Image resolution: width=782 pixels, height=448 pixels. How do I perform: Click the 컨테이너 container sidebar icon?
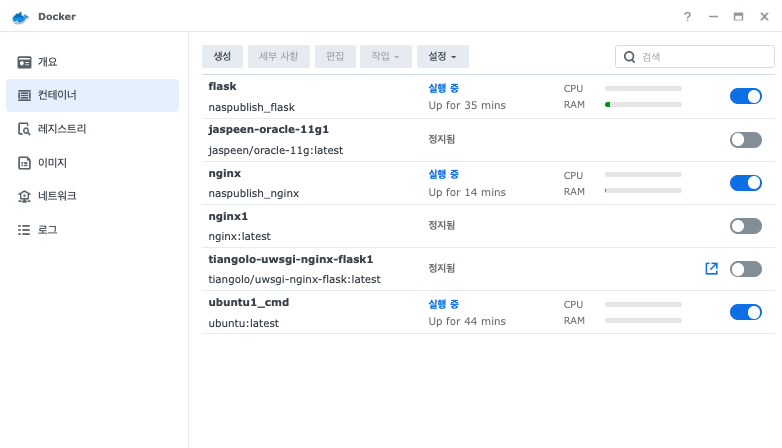point(24,95)
